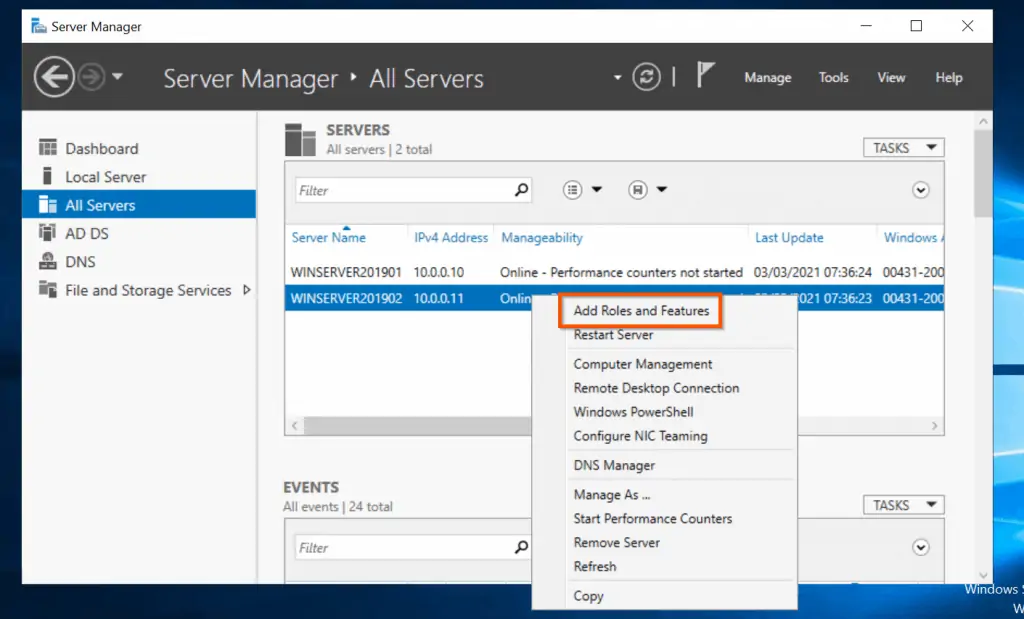Open the Help menu

point(948,78)
